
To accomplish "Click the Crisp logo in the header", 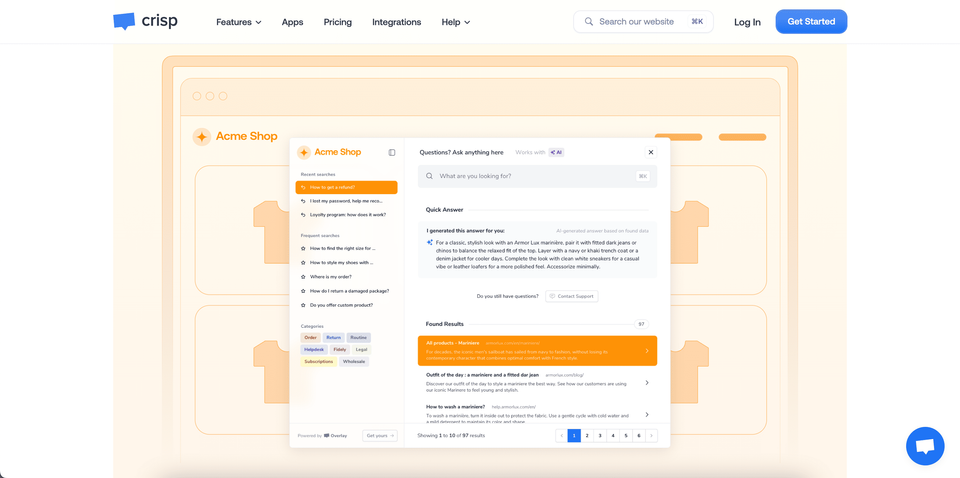I will [x=145, y=21].
